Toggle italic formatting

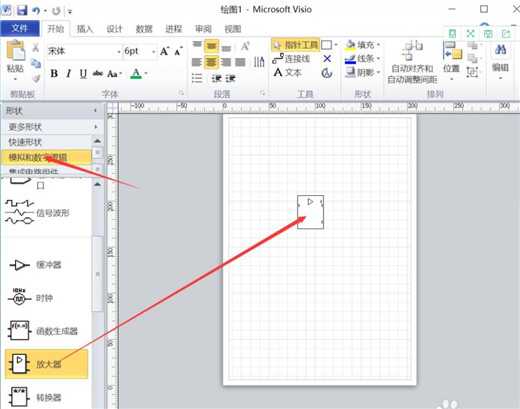pyautogui.click(x=69, y=73)
